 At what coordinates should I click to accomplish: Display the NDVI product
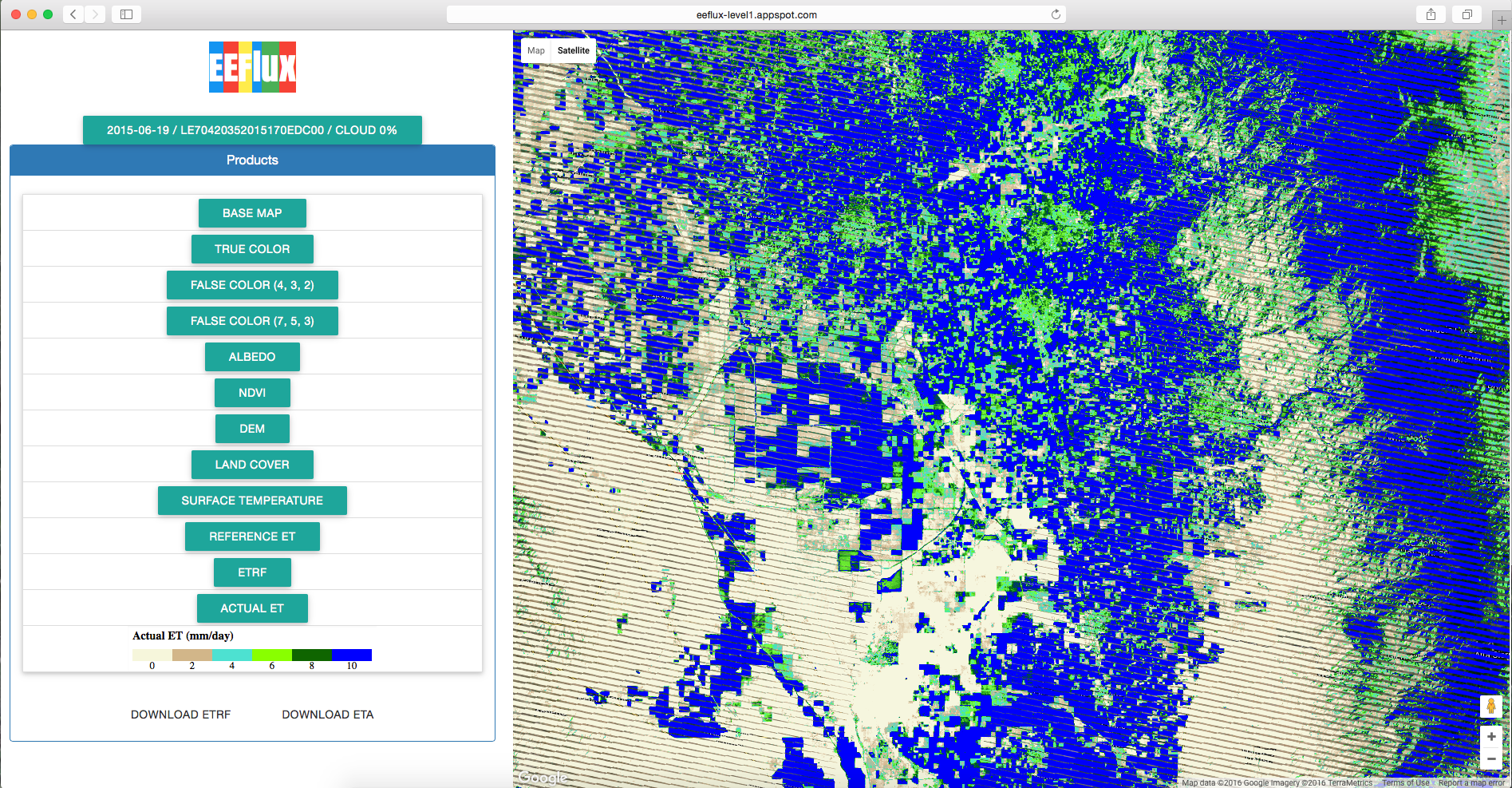coord(252,393)
